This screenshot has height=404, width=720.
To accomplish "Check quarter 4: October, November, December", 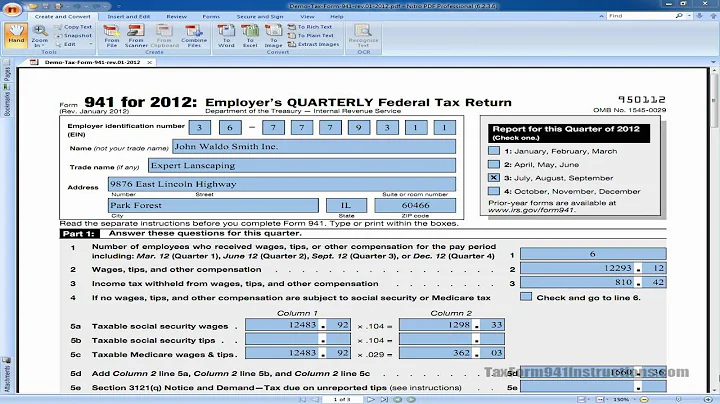I will (x=494, y=191).
